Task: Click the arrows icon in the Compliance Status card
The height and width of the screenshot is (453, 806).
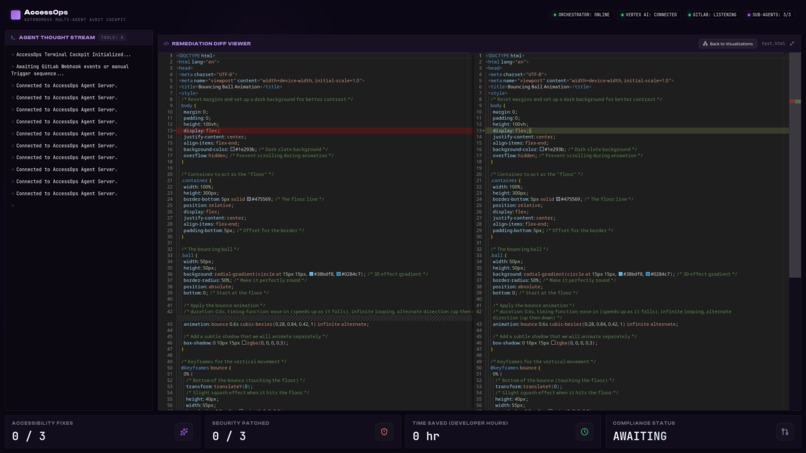Action: click(785, 432)
